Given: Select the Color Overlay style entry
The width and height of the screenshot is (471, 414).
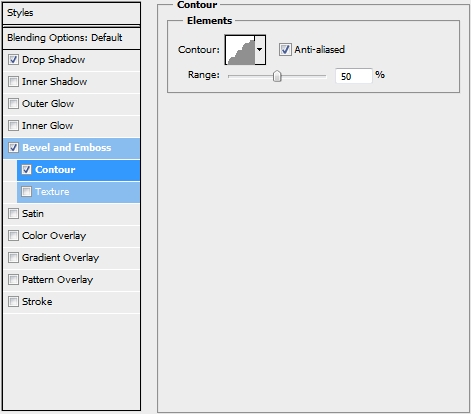Looking at the screenshot, I should pyautogui.click(x=71, y=236).
